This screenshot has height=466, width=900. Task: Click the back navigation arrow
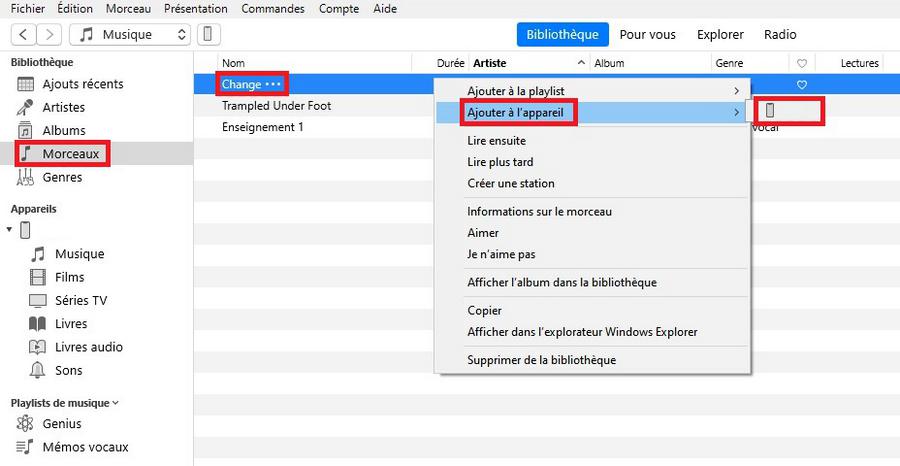coord(24,34)
